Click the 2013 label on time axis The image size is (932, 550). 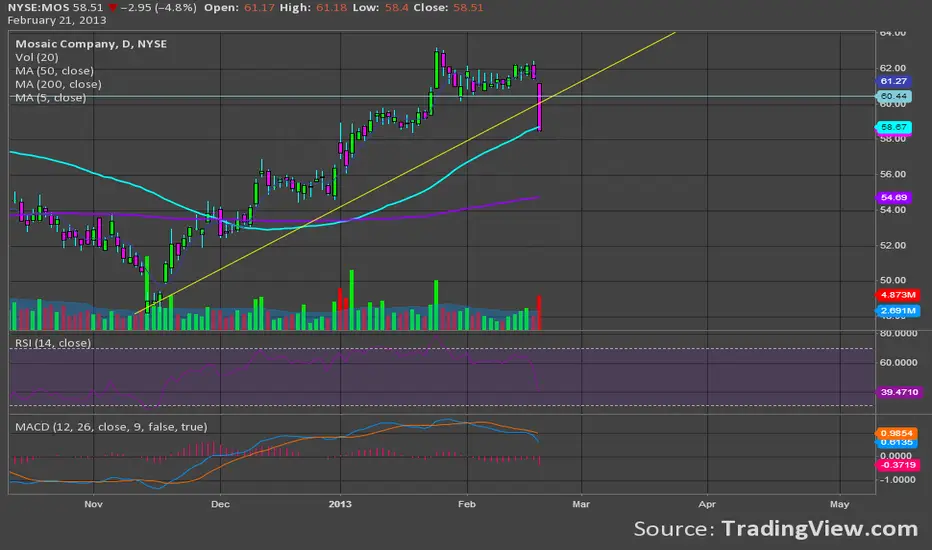(340, 504)
